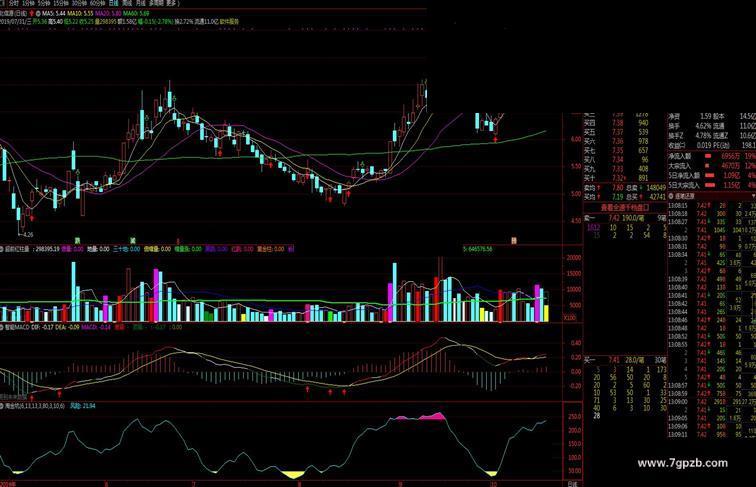Click the MA60 moving average label
Viewport: 756px width, 487px height.
[x=136, y=14]
